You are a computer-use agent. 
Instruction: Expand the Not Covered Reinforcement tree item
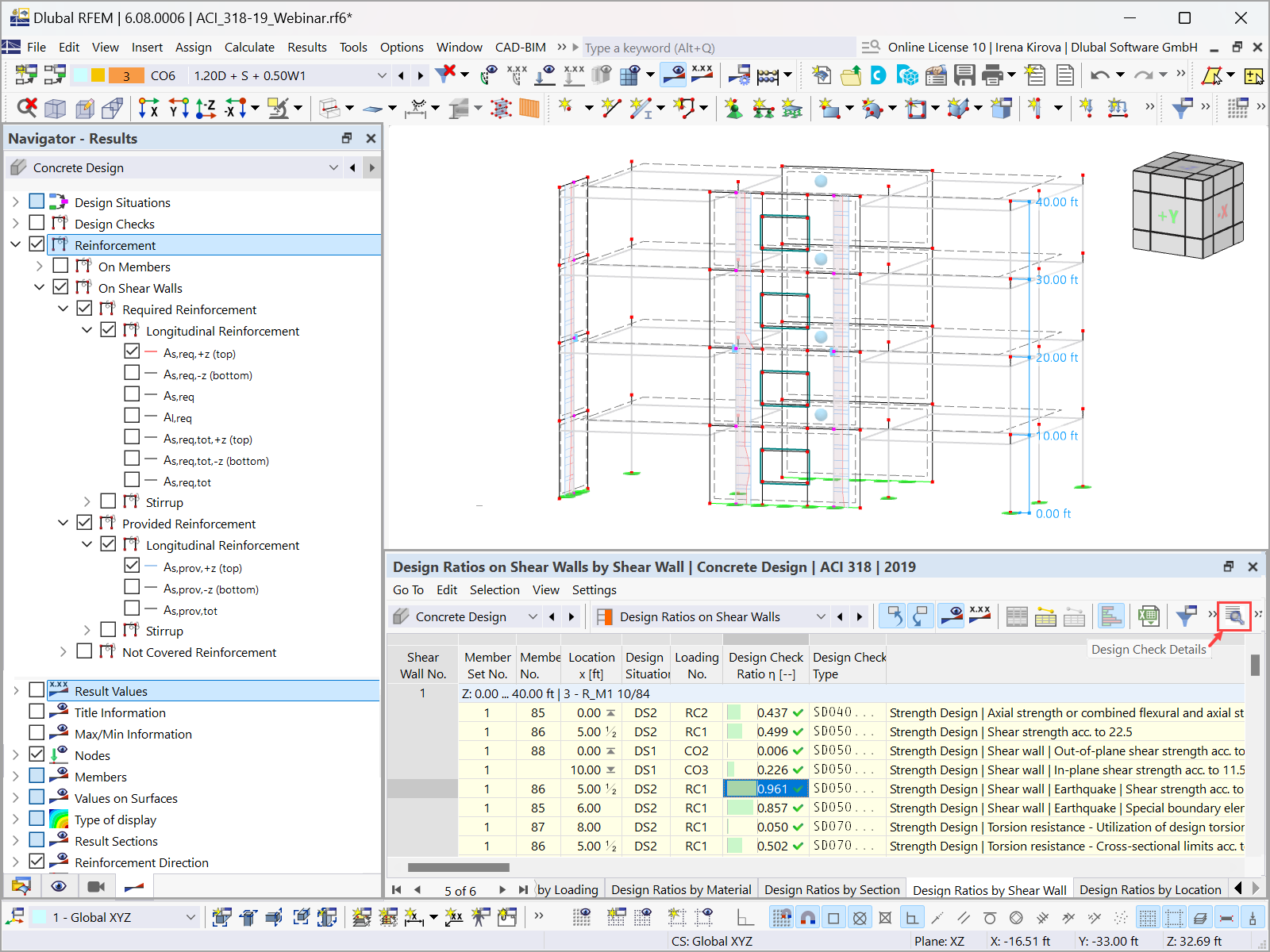[63, 651]
